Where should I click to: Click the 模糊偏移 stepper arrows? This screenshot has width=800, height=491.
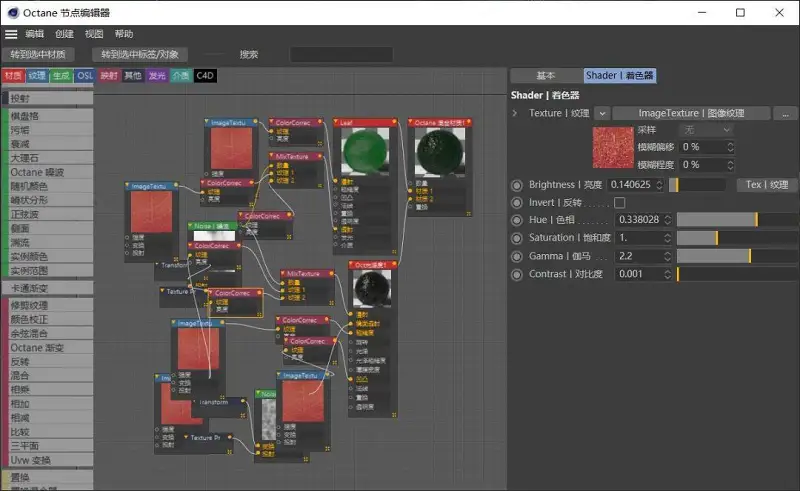click(x=730, y=147)
